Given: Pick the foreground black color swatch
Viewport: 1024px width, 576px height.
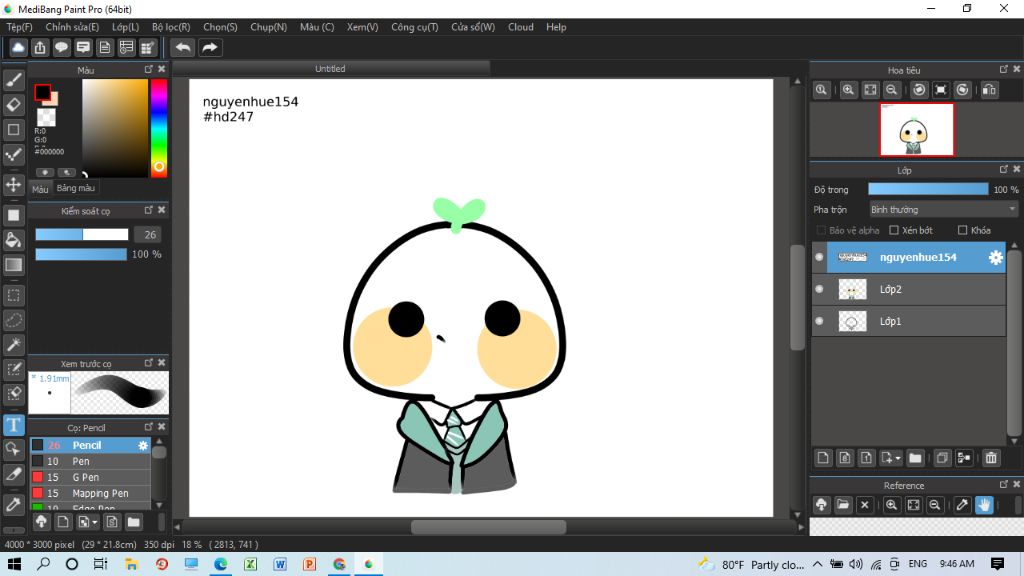Looking at the screenshot, I should pyautogui.click(x=42, y=93).
